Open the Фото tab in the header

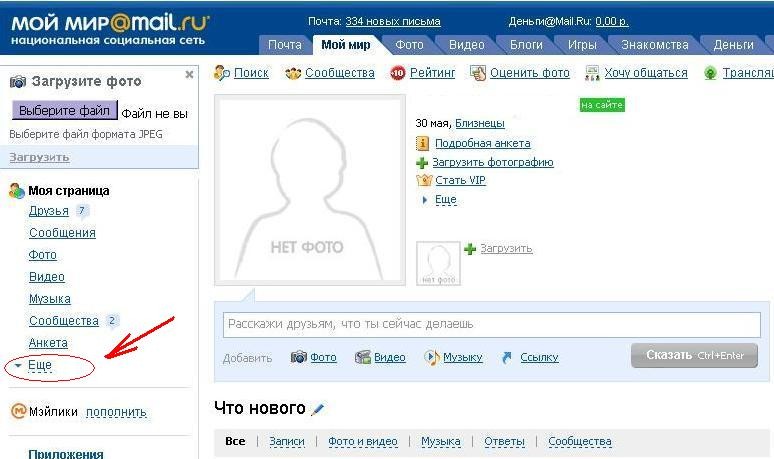click(x=409, y=45)
